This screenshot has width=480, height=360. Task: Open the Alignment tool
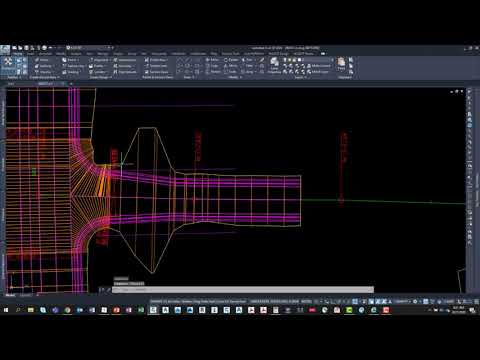[99, 60]
